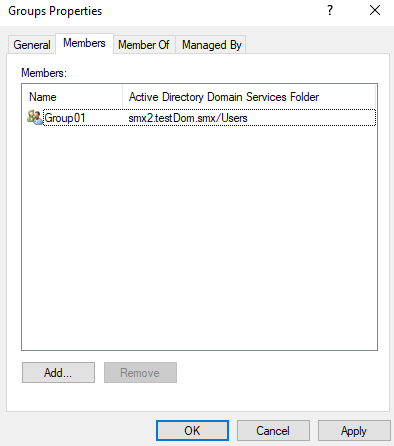The image size is (394, 446).
Task: Close the Groups Properties dialog
Action: (375, 10)
